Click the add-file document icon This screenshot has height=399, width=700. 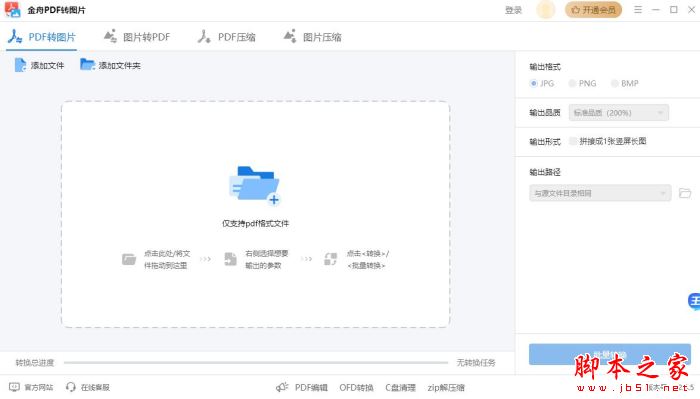[20, 65]
